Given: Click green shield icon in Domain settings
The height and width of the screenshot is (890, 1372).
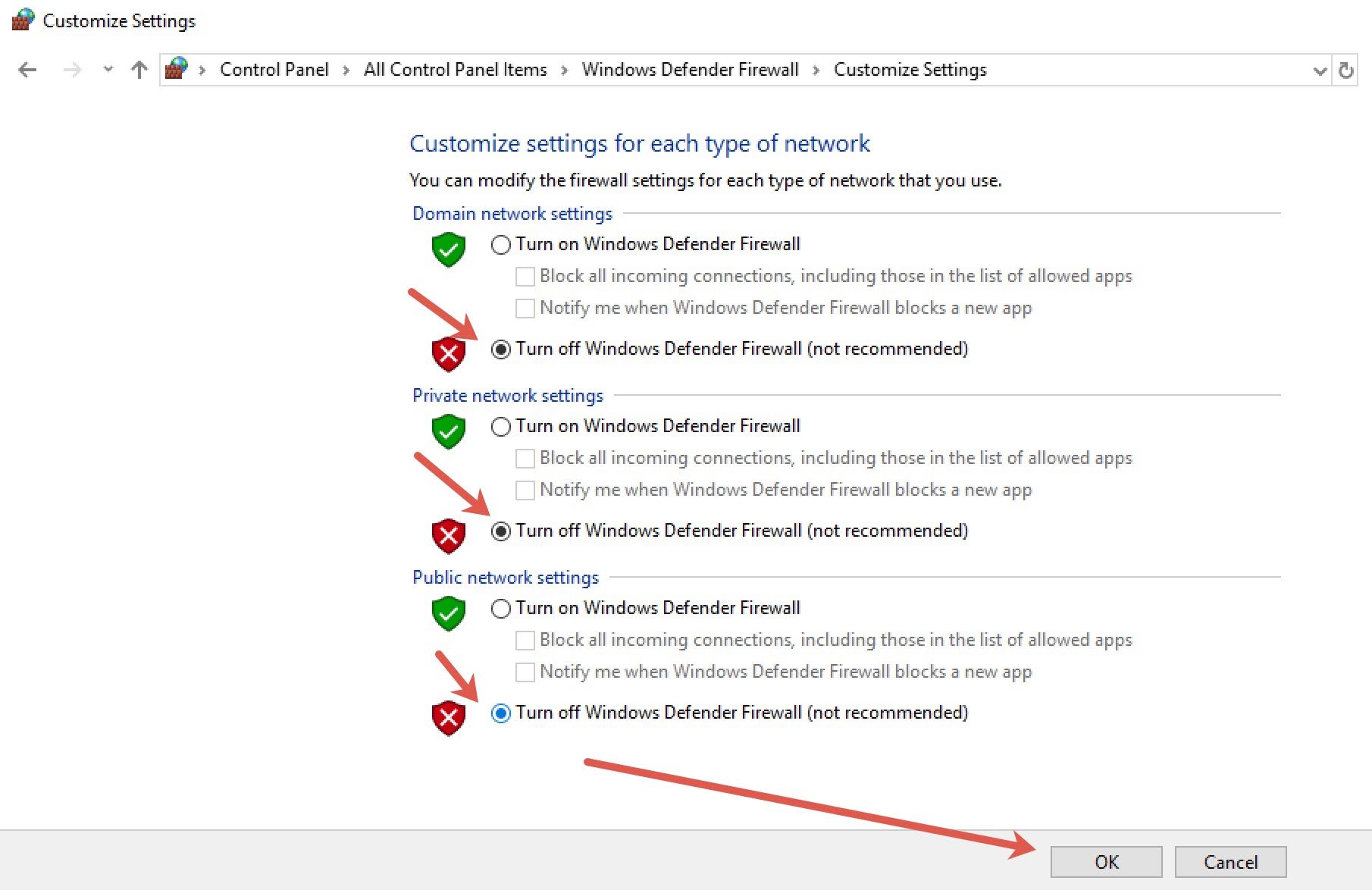Looking at the screenshot, I should point(448,249).
